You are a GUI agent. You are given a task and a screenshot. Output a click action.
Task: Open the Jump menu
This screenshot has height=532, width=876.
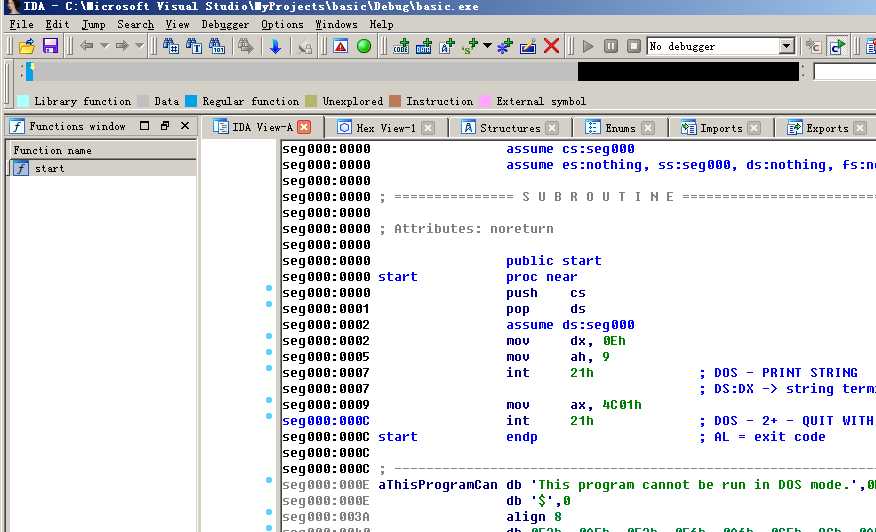[x=93, y=25]
